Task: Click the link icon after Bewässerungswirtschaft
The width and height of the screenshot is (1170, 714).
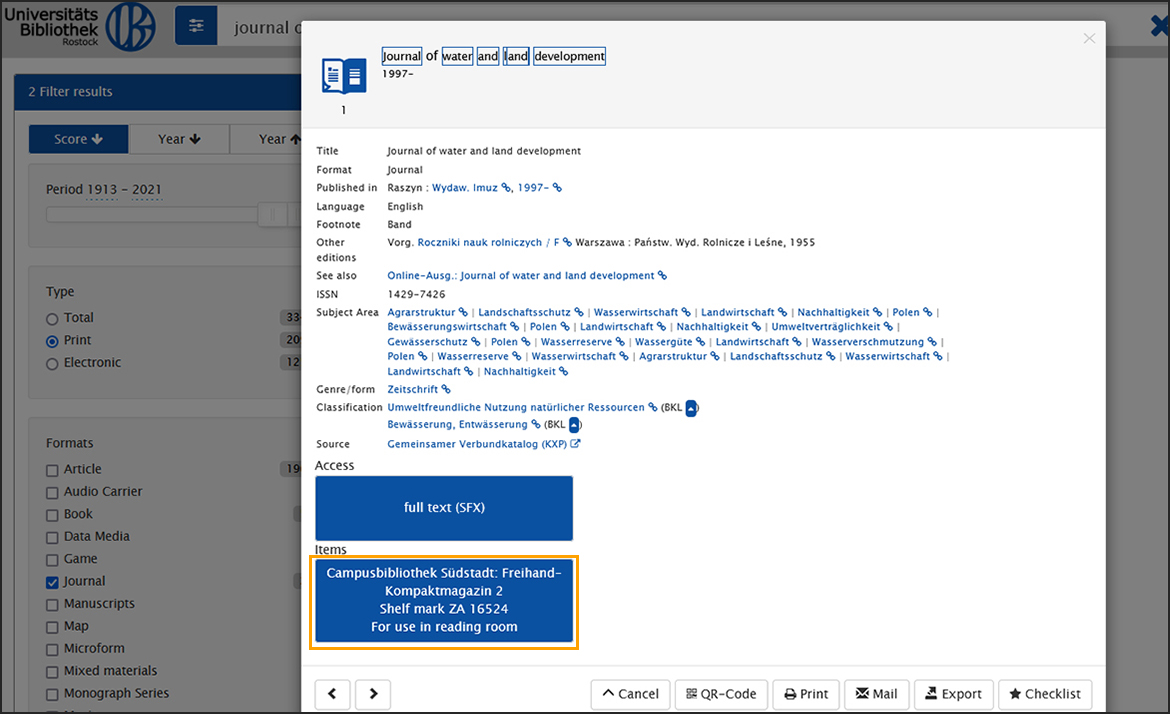Action: pyautogui.click(x=515, y=327)
